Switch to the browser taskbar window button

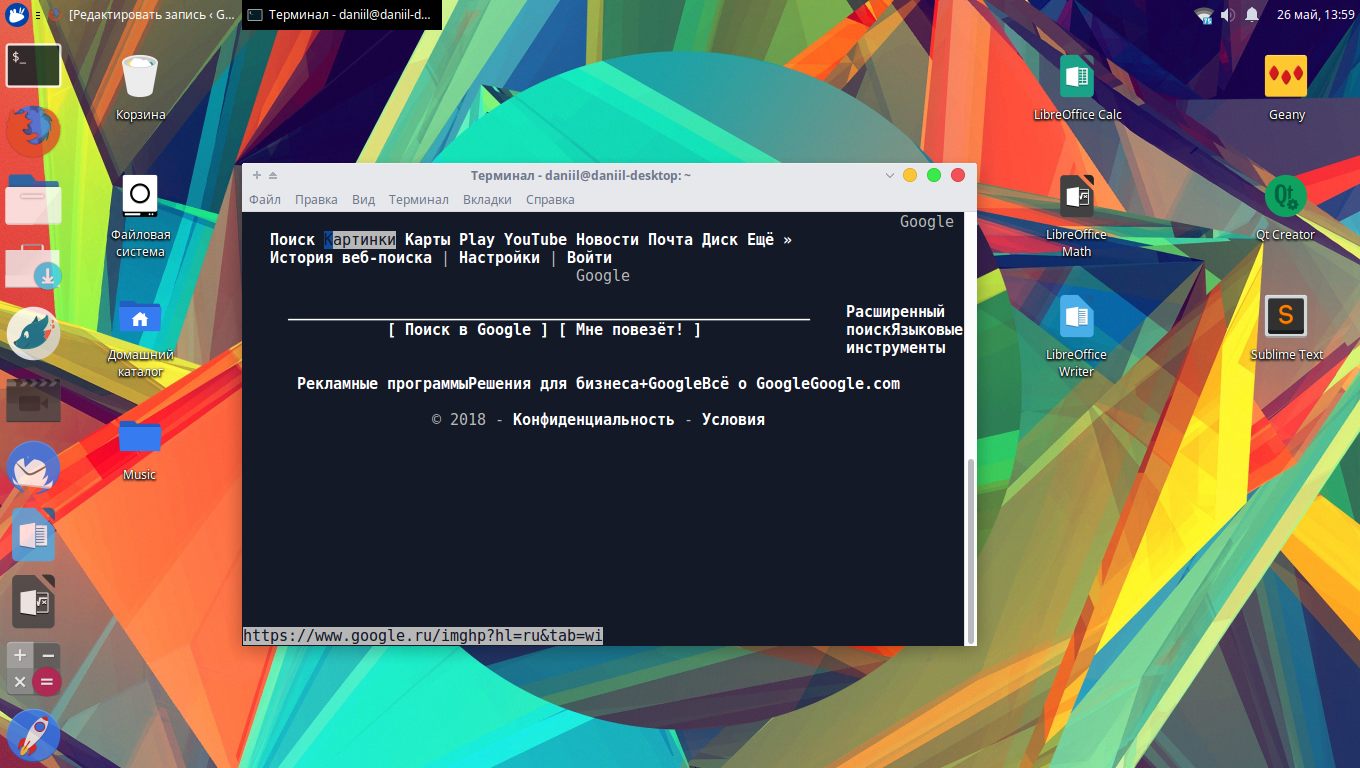(142, 15)
